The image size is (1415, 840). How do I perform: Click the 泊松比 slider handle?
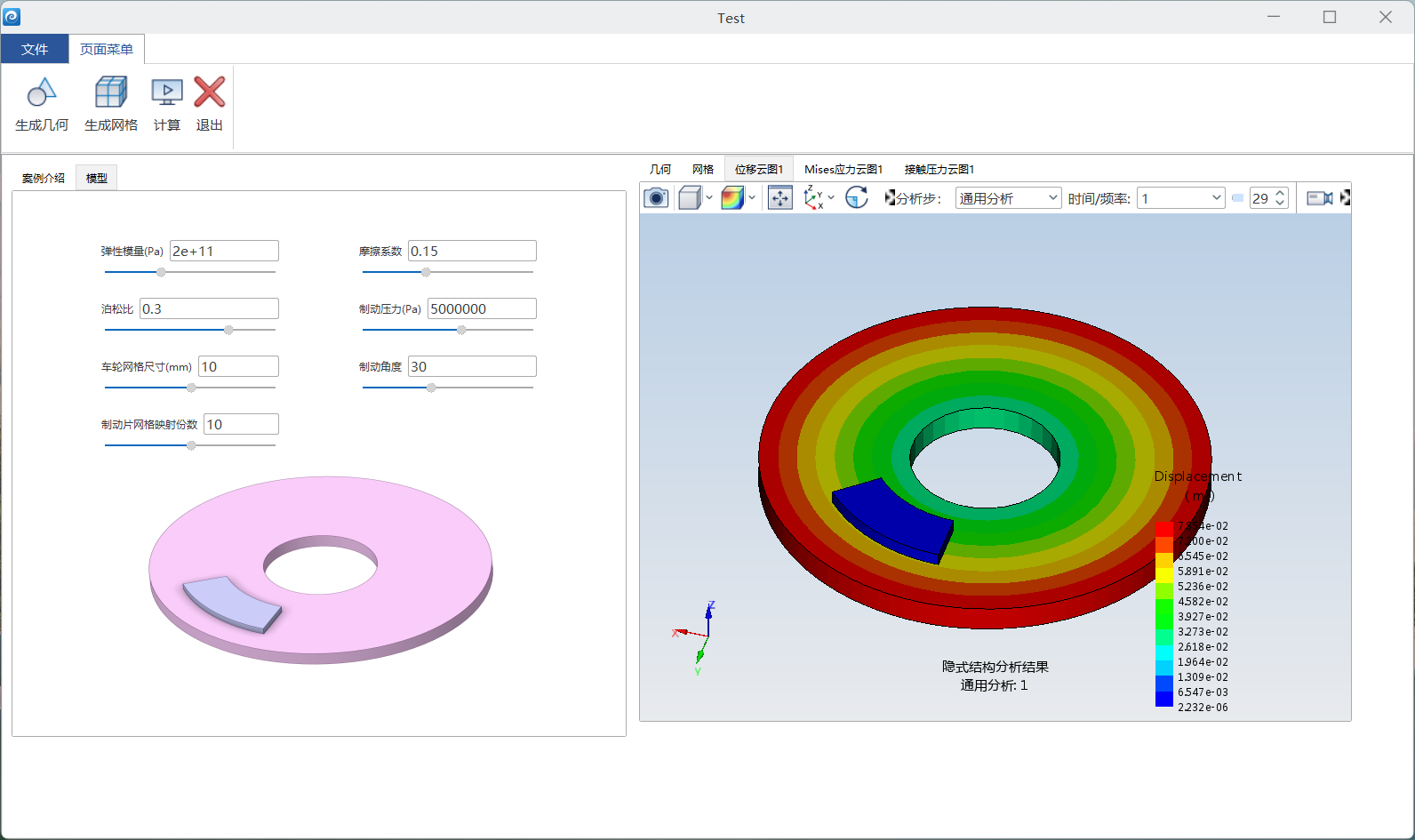click(x=228, y=330)
